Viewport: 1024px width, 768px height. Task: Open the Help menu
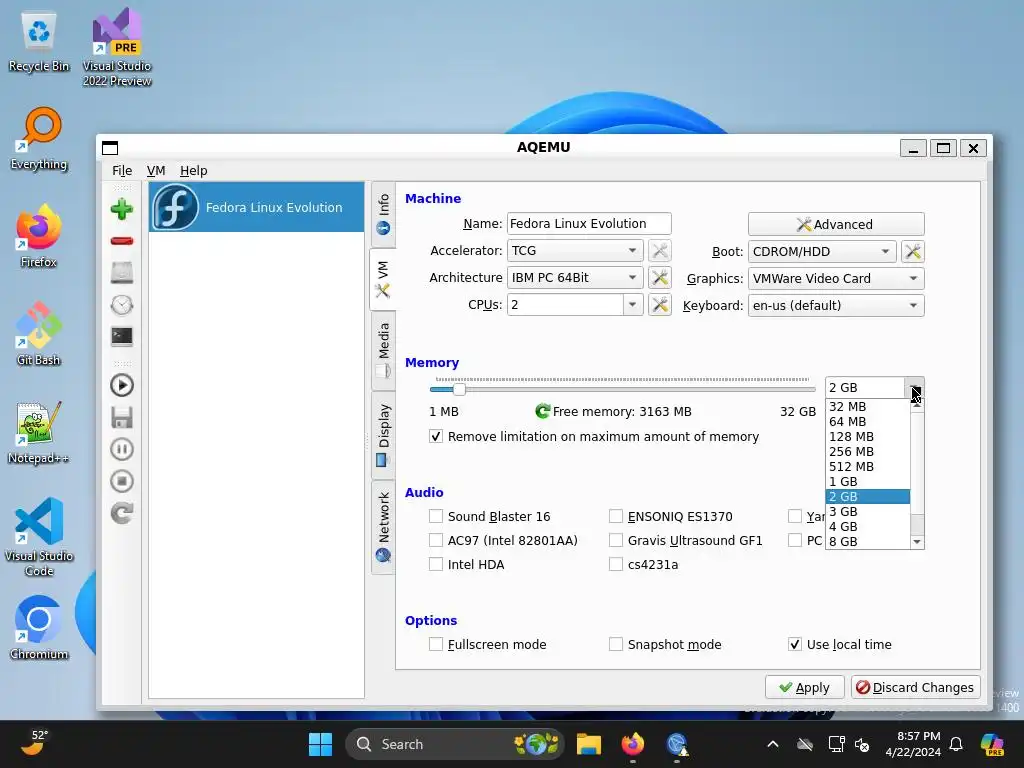coord(193,170)
